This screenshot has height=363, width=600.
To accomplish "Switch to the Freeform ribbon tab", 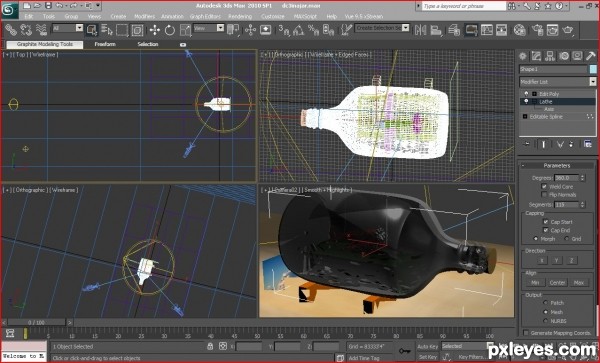I will [105, 44].
